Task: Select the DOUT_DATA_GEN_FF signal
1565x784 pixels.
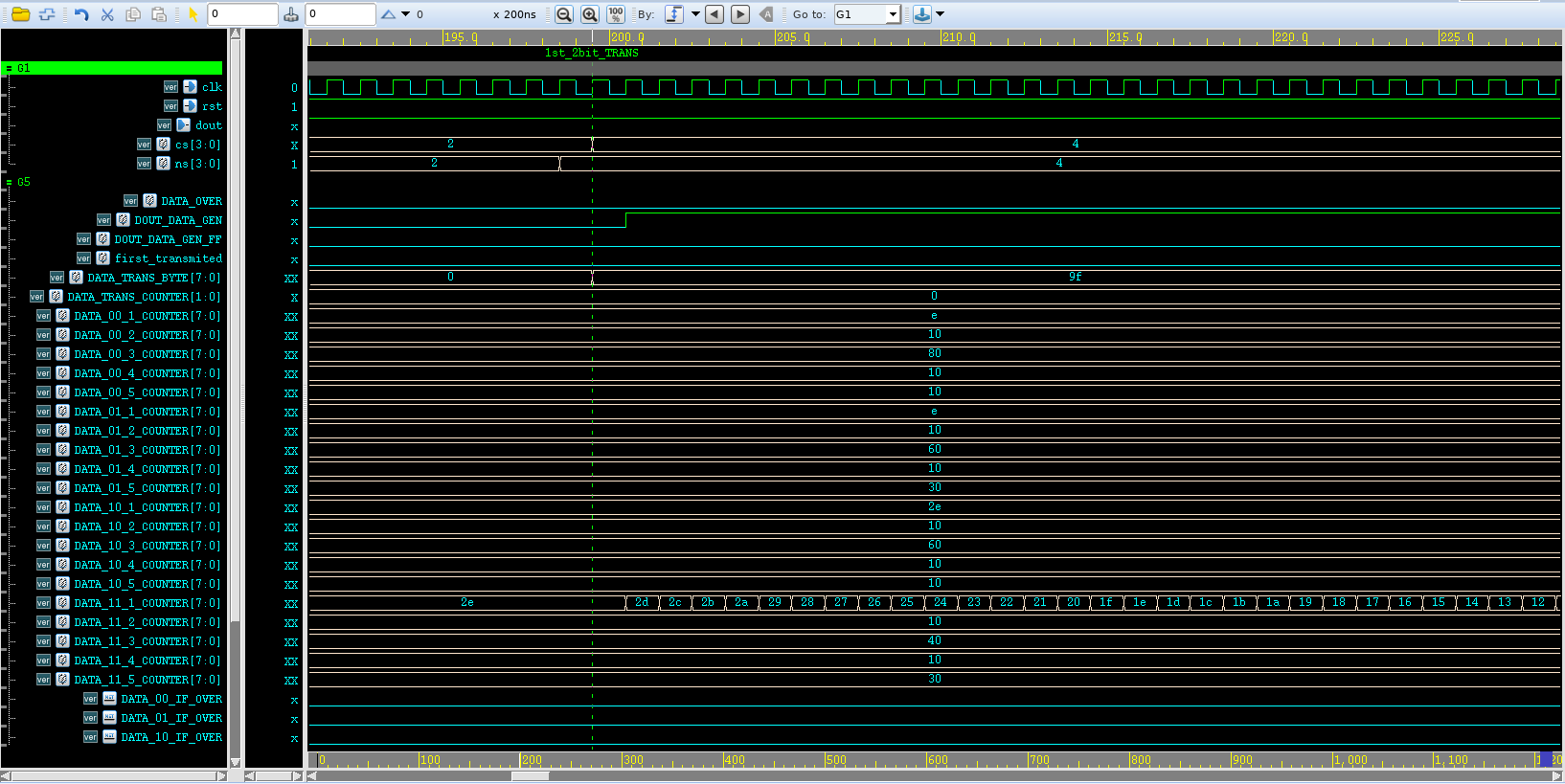Action: pyautogui.click(x=168, y=239)
